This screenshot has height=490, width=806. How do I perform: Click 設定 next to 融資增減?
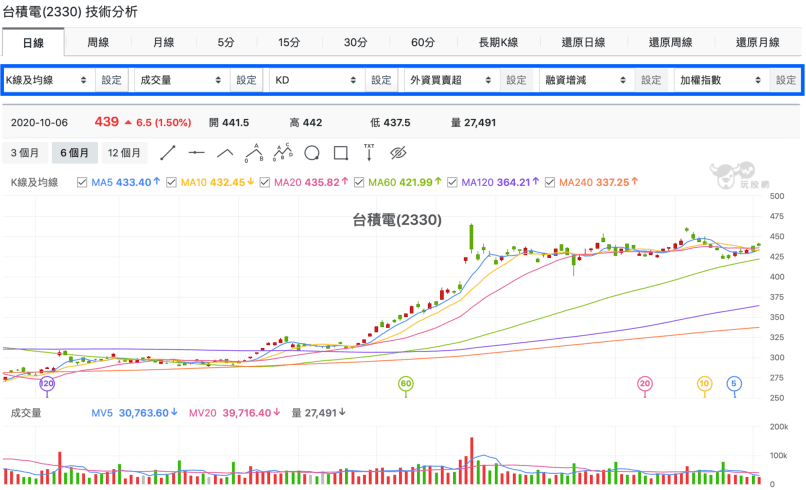pyautogui.click(x=651, y=80)
